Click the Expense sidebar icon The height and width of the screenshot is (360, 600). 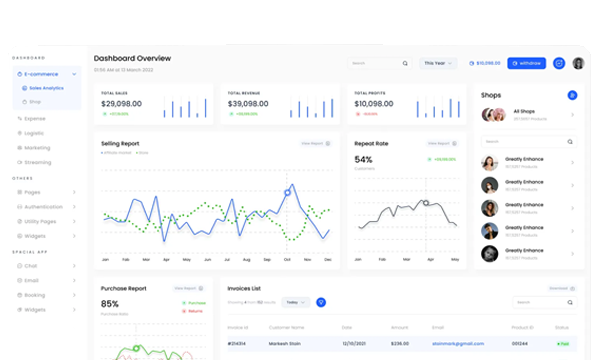20,119
